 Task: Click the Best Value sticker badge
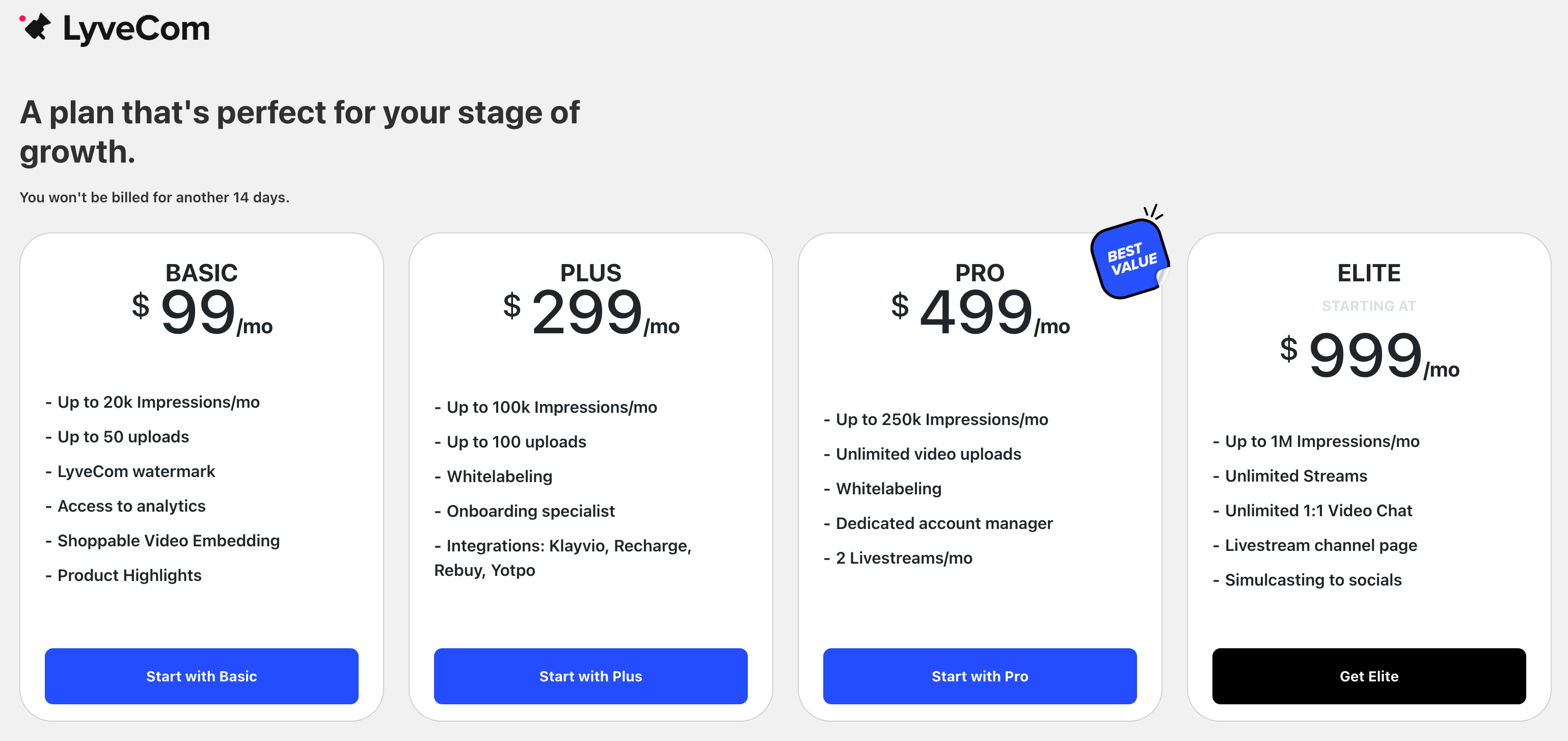(1130, 259)
